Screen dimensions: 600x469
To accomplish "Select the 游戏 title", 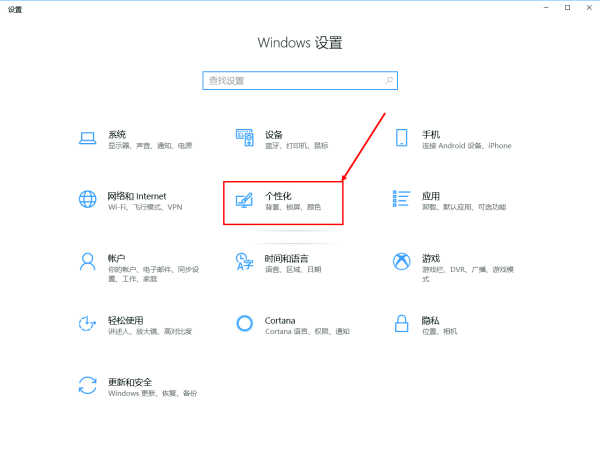I will tap(431, 258).
